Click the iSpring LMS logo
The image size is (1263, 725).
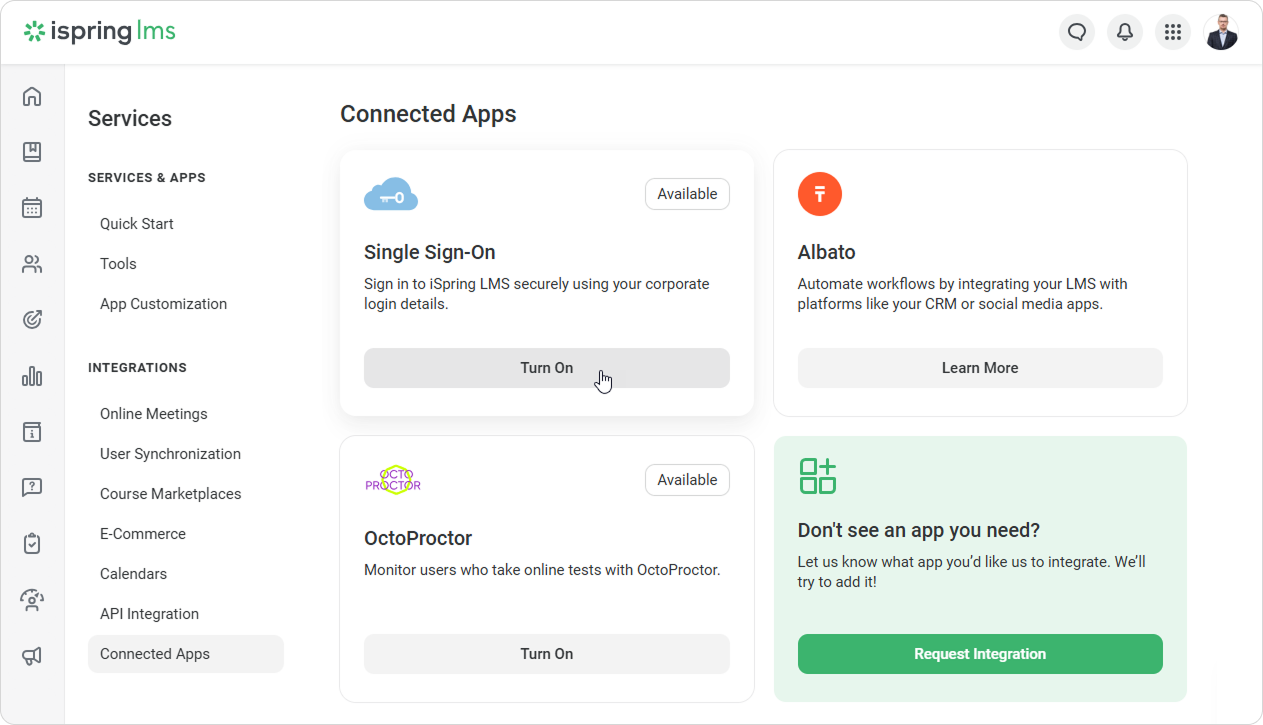100,32
